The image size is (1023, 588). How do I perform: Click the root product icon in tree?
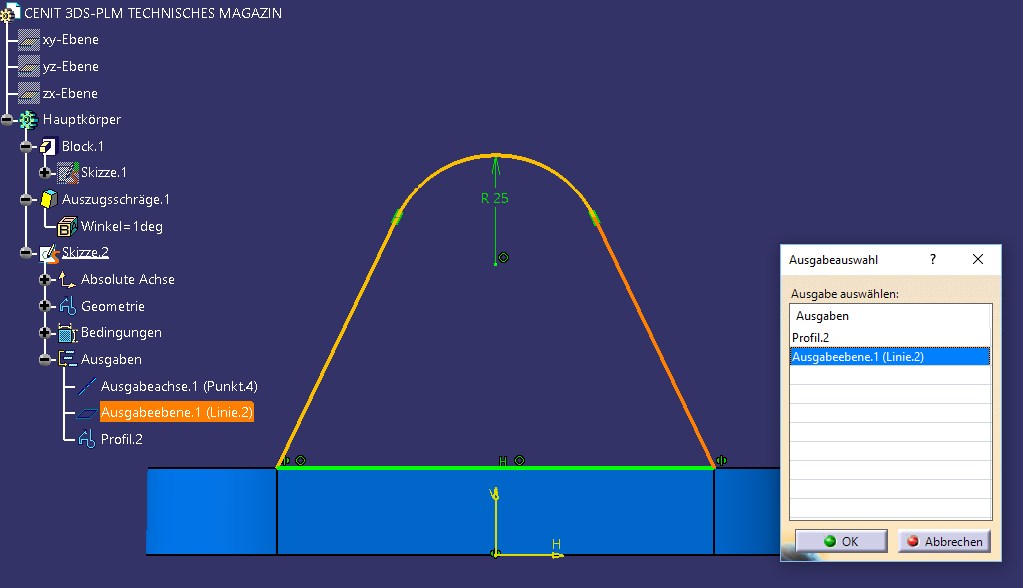[9, 12]
